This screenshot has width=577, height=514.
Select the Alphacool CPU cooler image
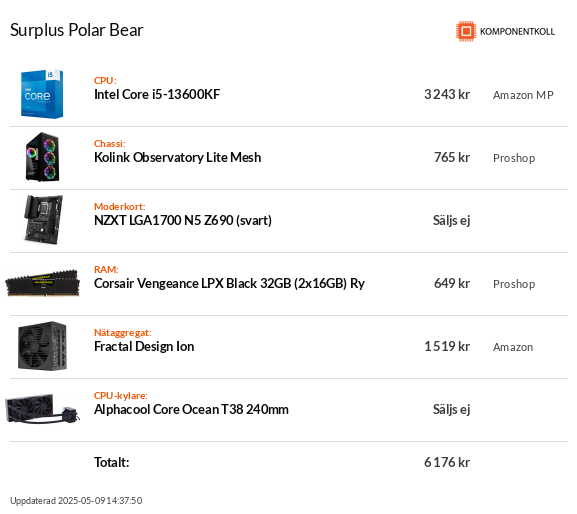click(x=42, y=409)
